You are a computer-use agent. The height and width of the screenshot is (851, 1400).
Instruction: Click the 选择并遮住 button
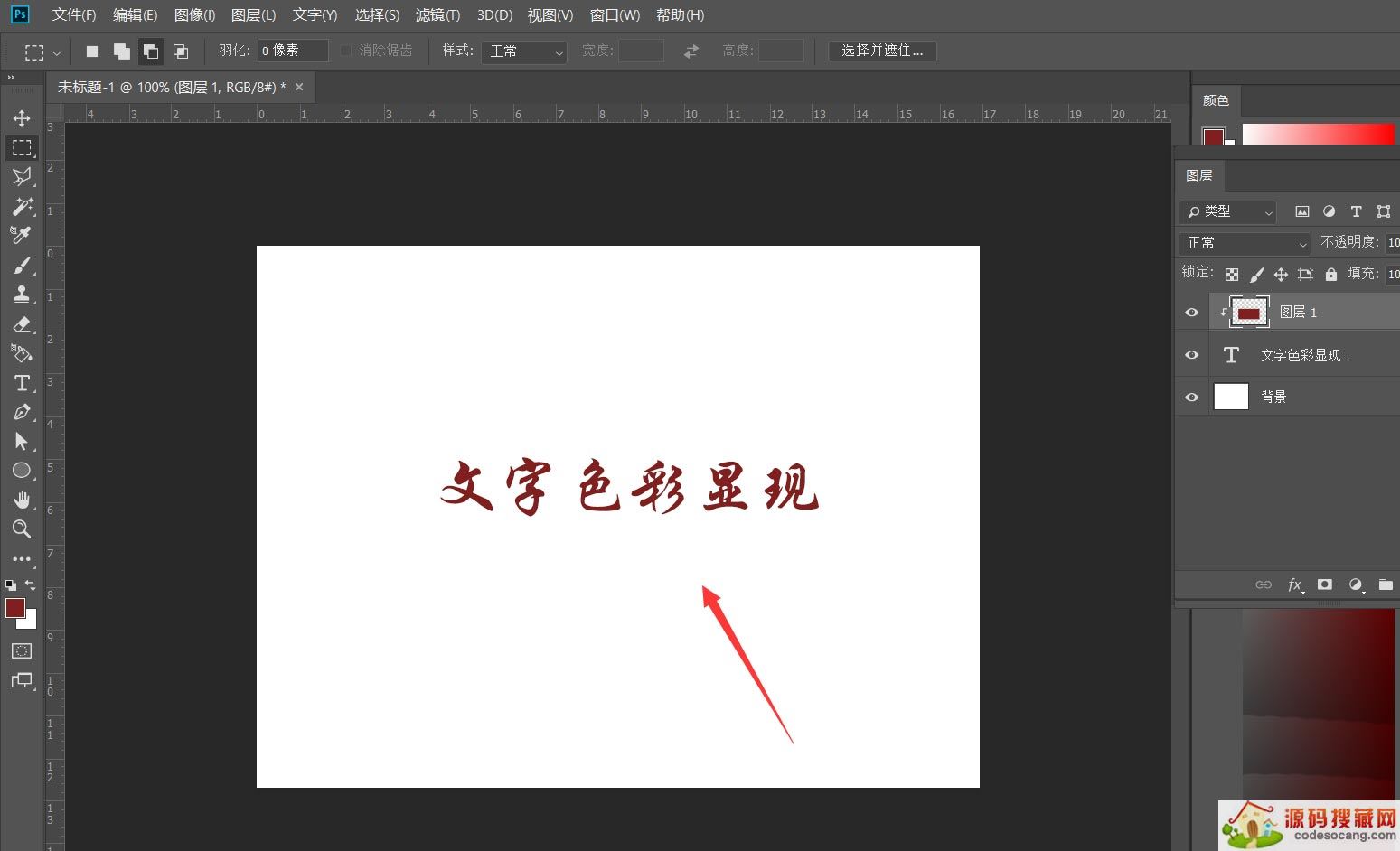[882, 51]
